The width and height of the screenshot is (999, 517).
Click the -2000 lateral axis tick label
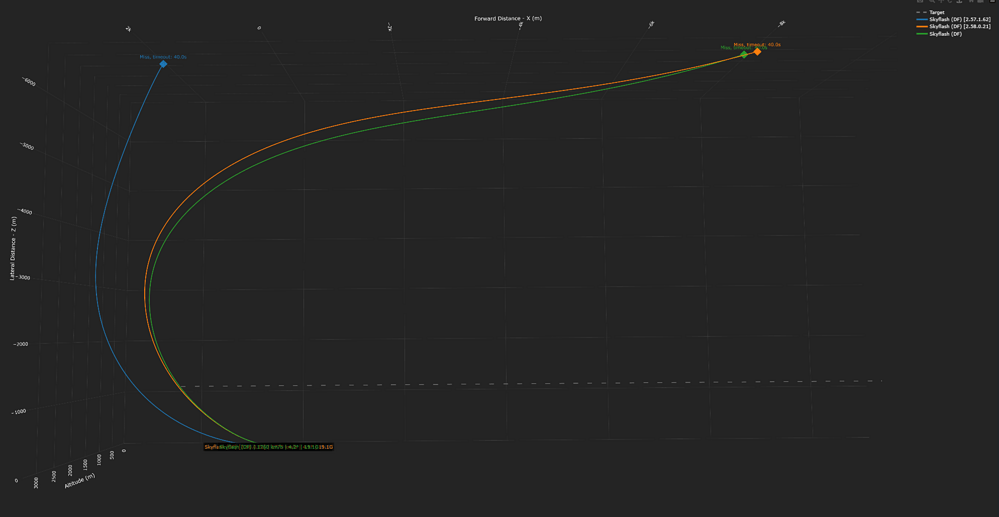click(x=20, y=344)
